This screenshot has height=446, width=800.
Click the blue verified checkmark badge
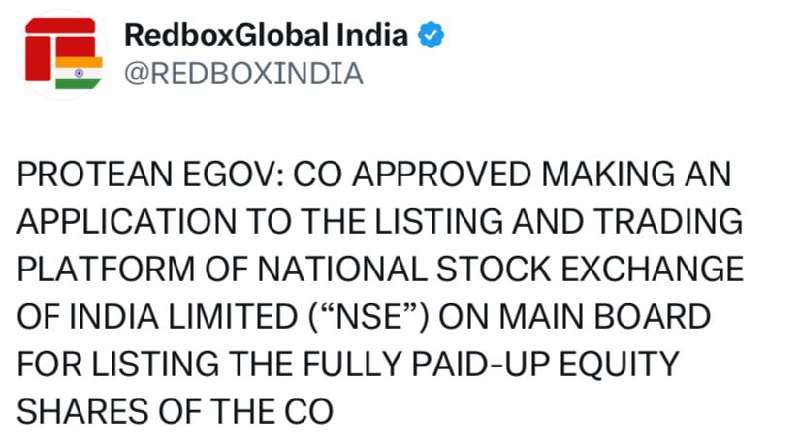431,35
